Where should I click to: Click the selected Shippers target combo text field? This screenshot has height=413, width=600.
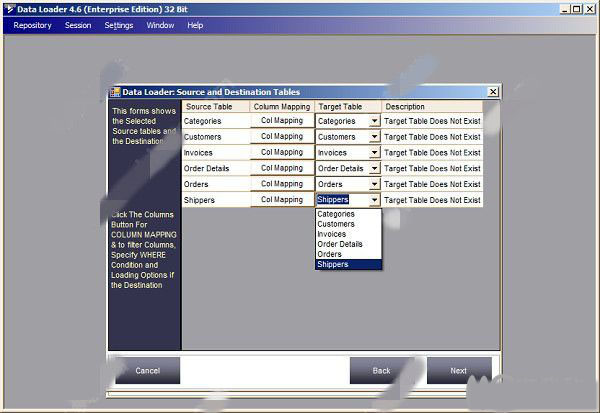[x=342, y=199]
